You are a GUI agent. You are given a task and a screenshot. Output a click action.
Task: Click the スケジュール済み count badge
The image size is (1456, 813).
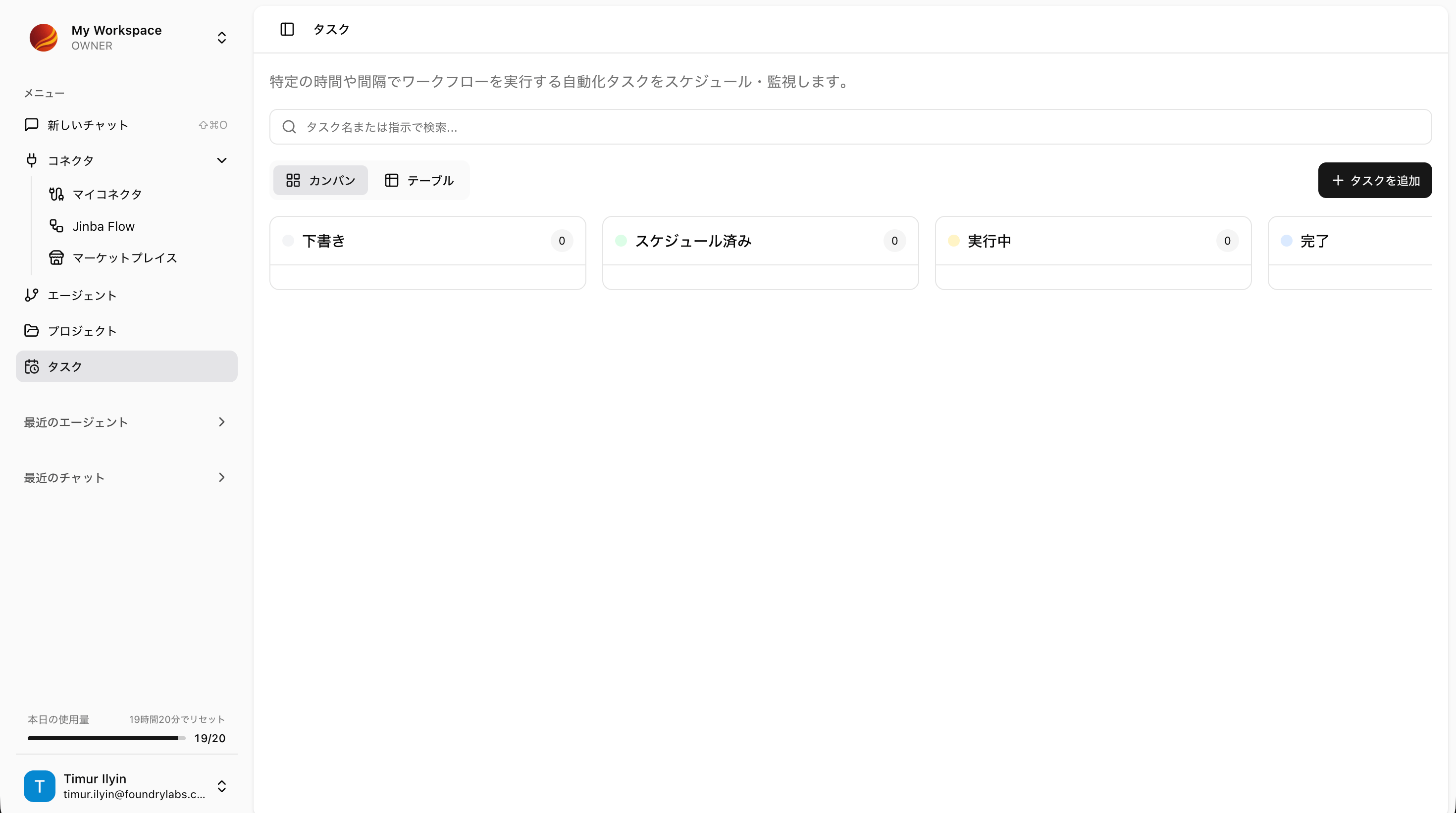tap(894, 241)
